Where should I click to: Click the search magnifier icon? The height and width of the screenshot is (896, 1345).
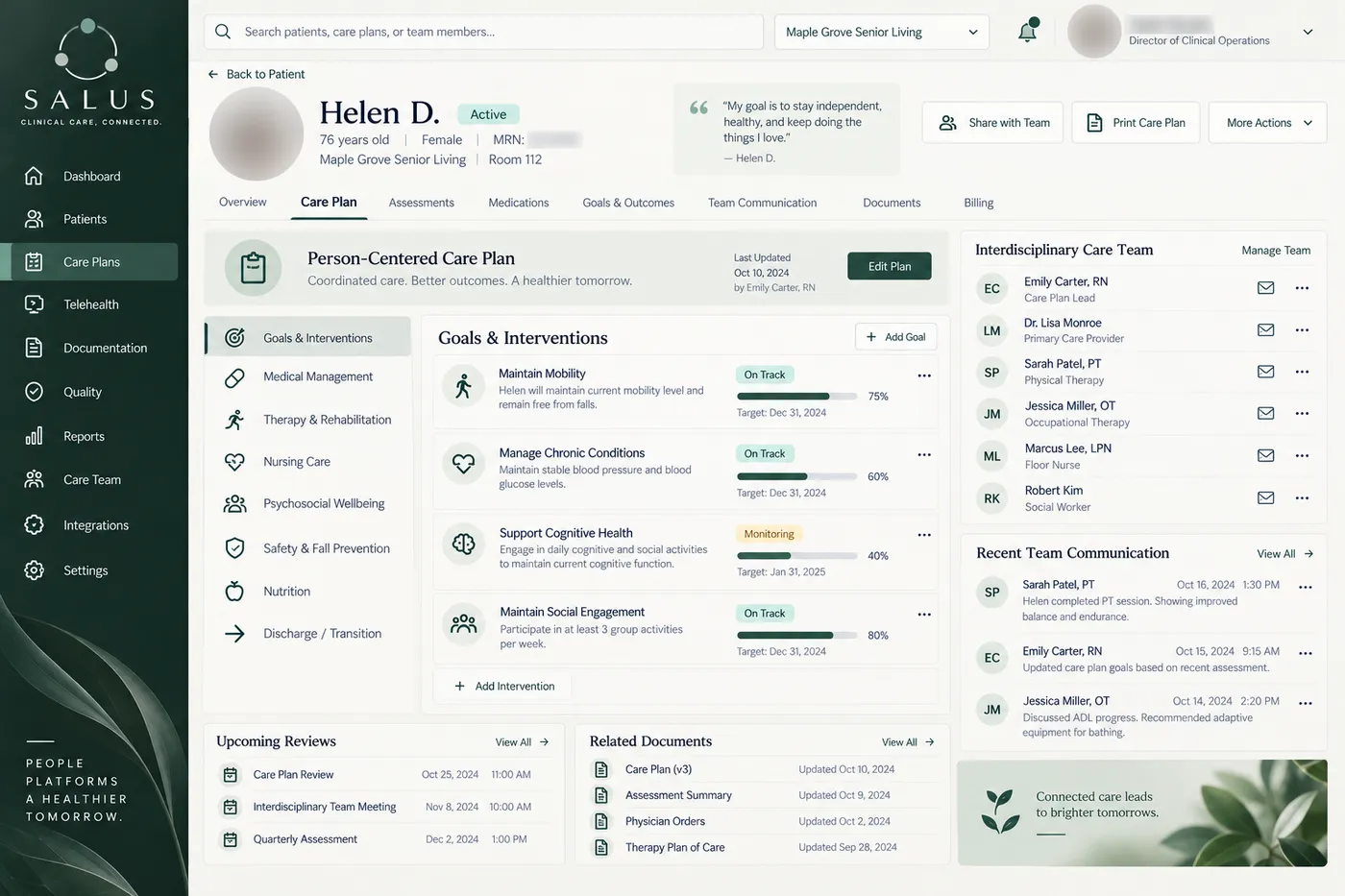(x=223, y=32)
